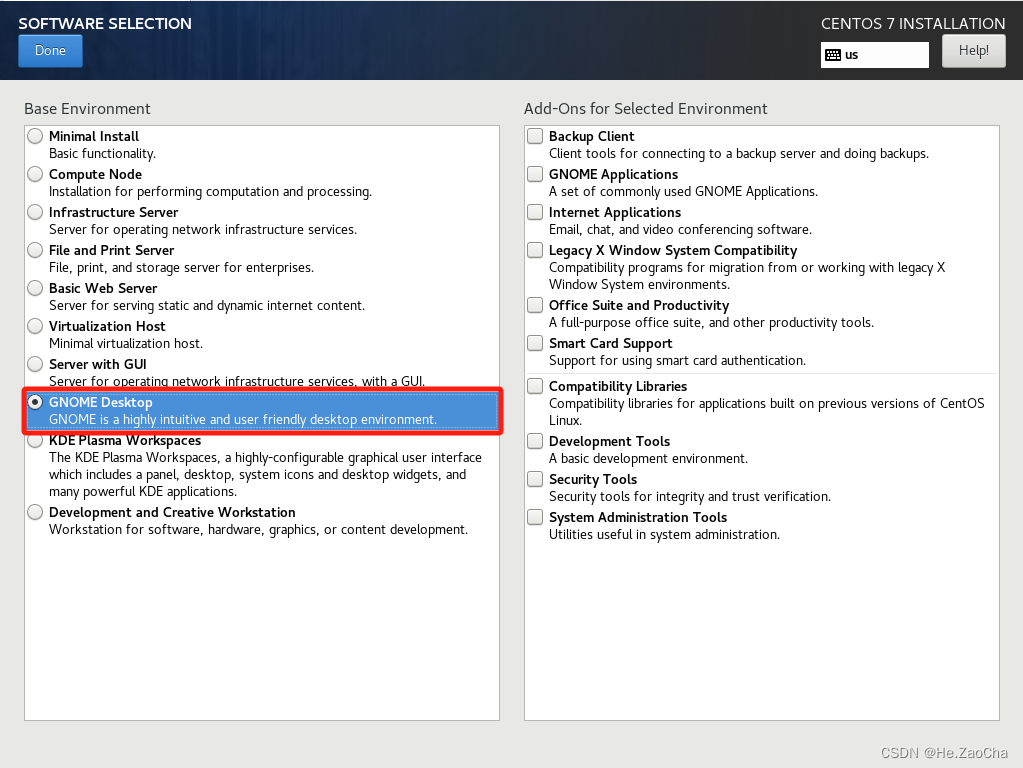1023x768 pixels.
Task: Click the us keyboard layout indicator
Action: pyautogui.click(x=874, y=55)
